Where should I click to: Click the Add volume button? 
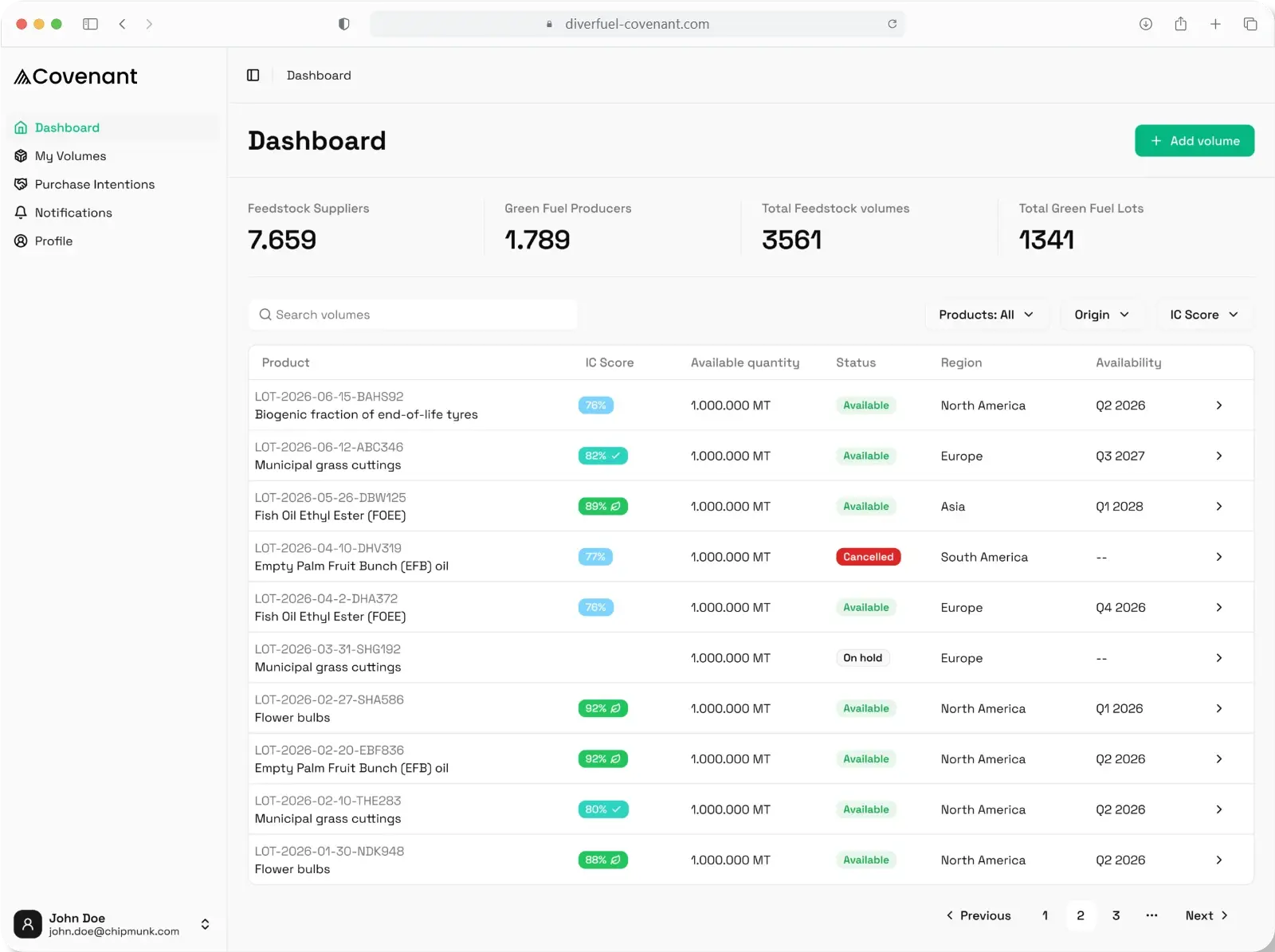1195,141
